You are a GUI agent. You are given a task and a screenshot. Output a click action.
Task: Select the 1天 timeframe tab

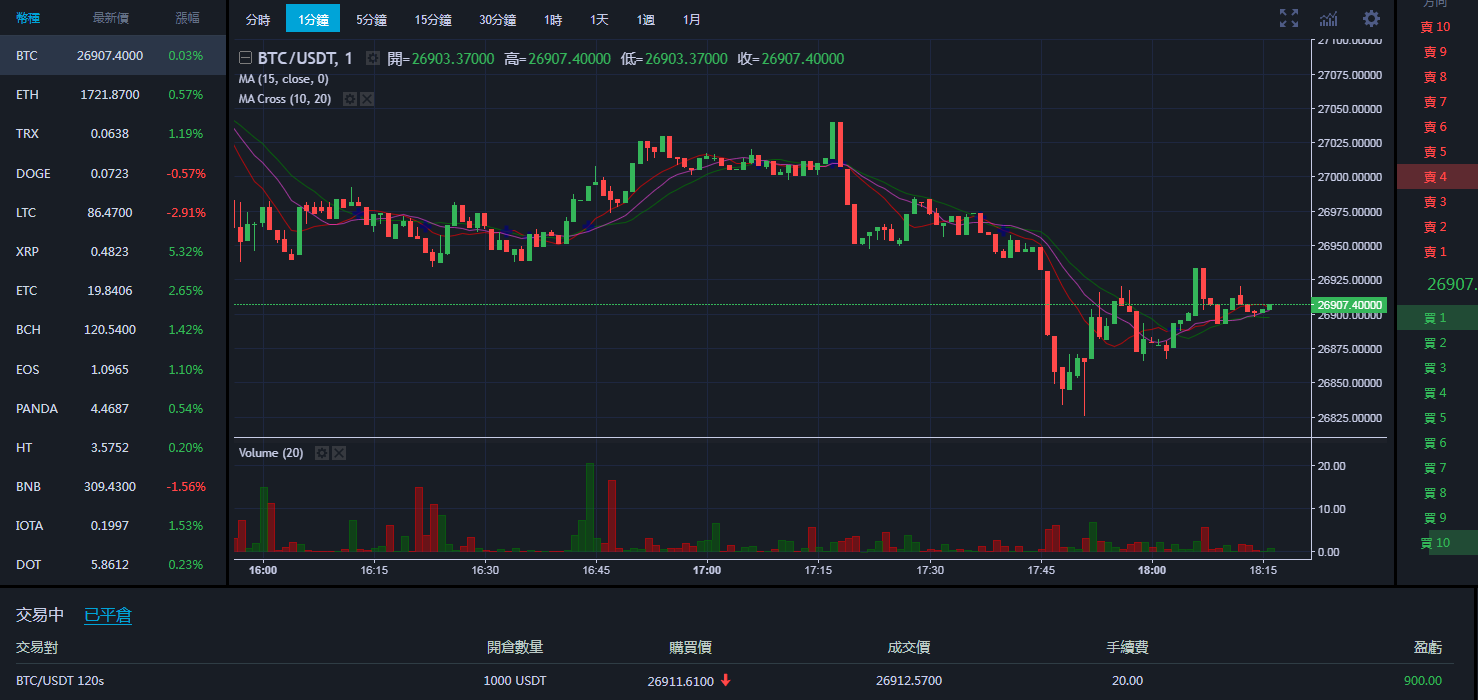tap(599, 20)
